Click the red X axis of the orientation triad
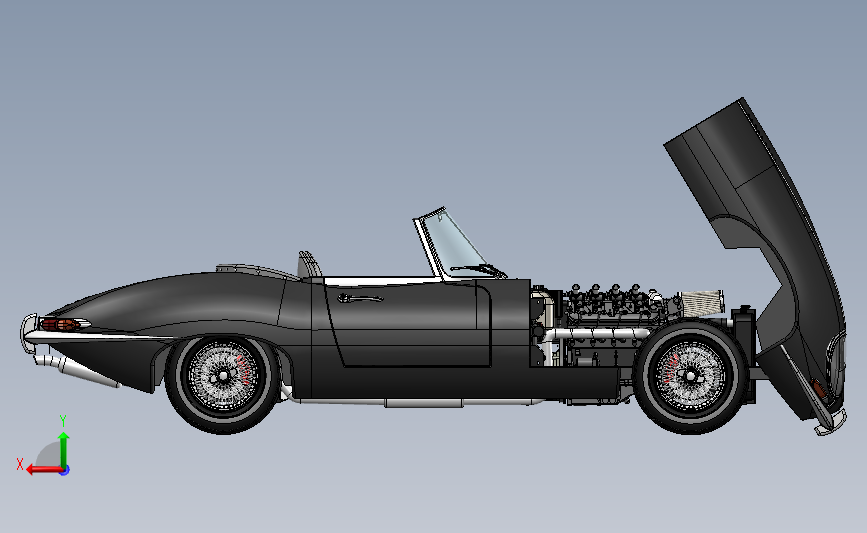This screenshot has width=867, height=533. [43, 470]
